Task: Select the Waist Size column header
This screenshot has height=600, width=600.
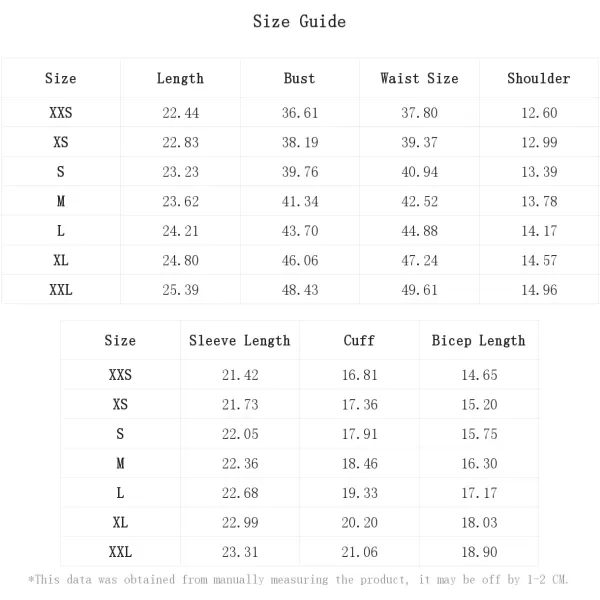Action: (x=419, y=78)
